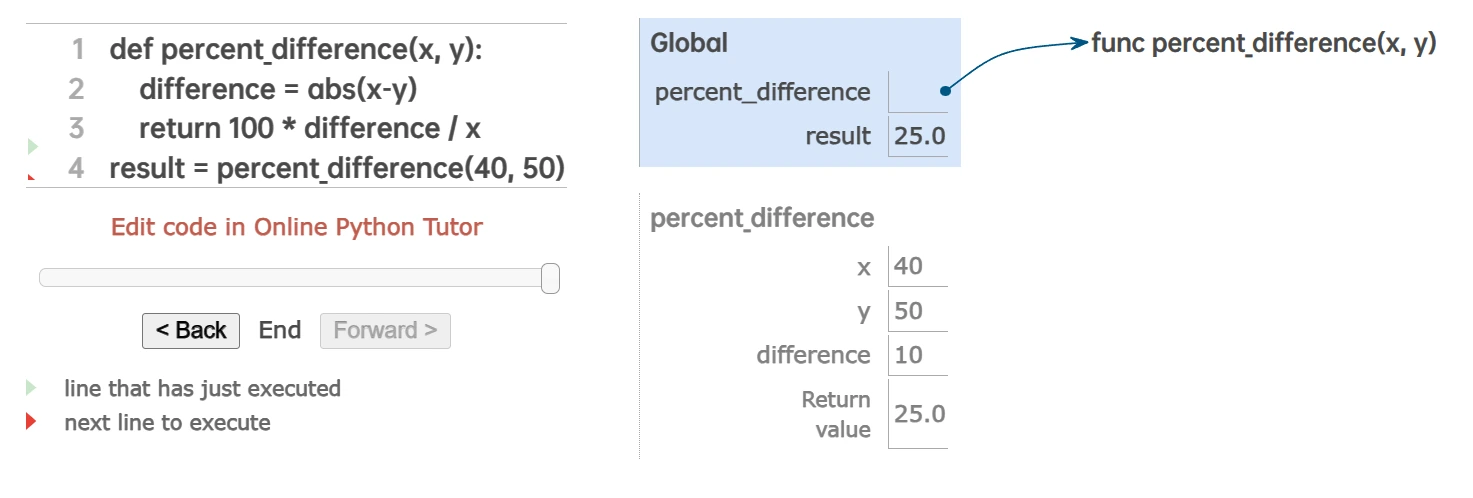Click the green arrow legend icon
The image size is (1473, 498).
(32, 388)
